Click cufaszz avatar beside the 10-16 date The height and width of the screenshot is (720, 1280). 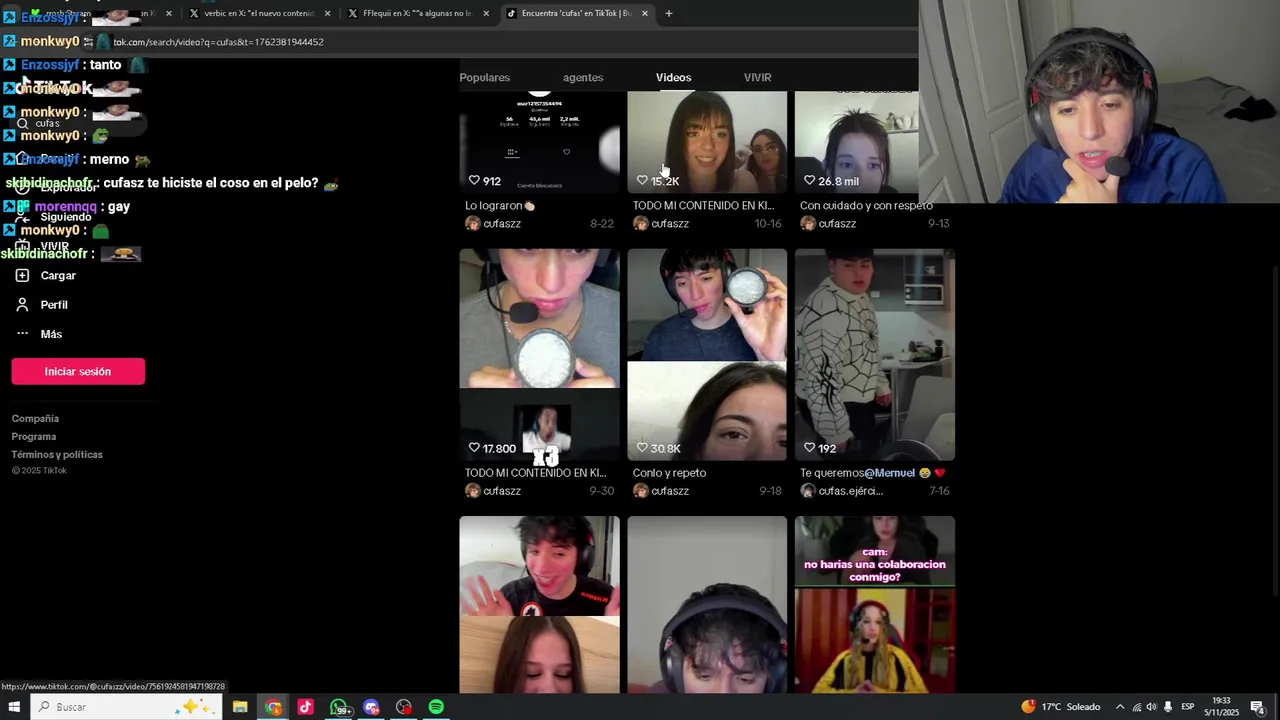tap(640, 223)
